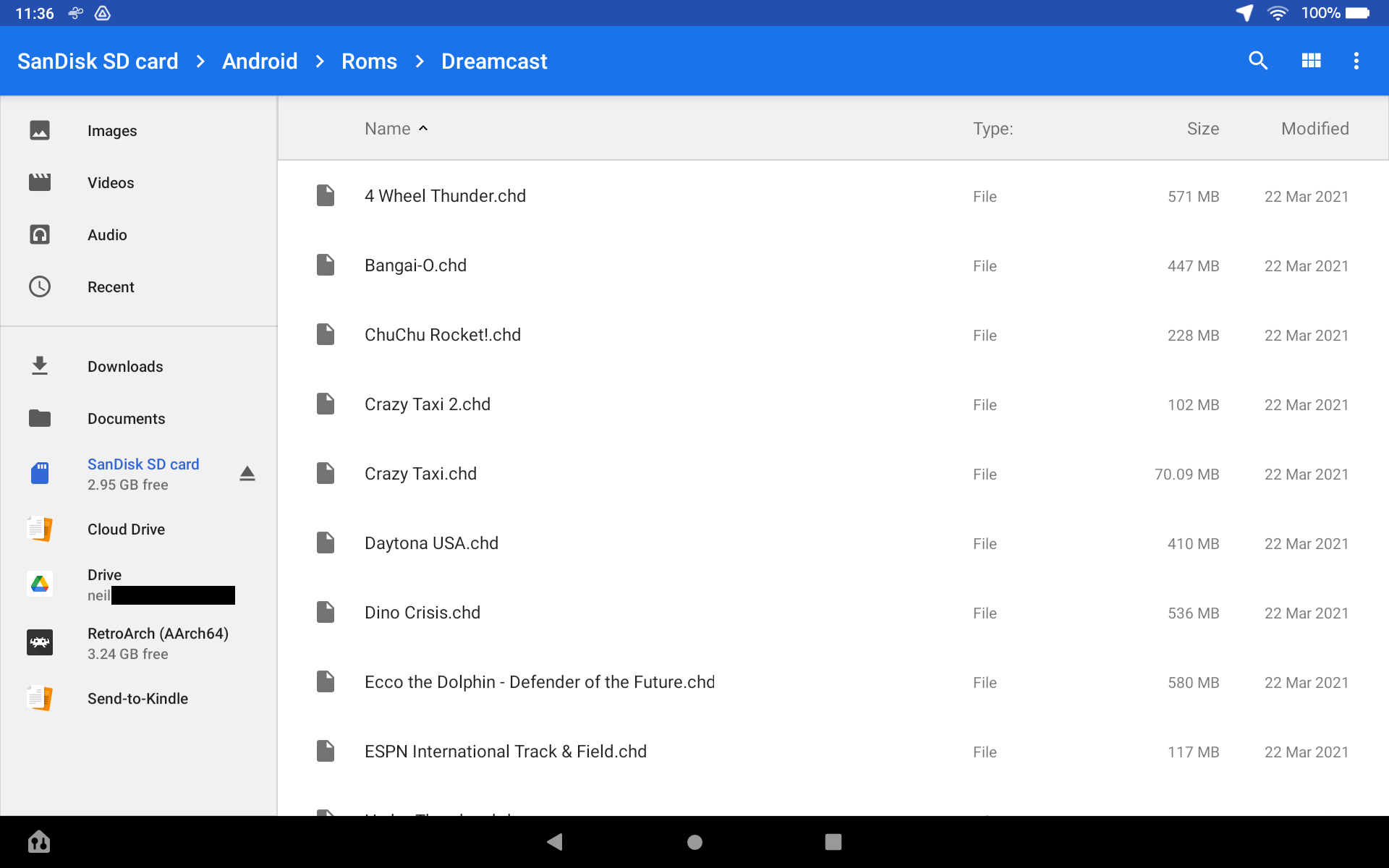Click file icon for Crazy Taxi 2.chd

pyautogui.click(x=326, y=404)
